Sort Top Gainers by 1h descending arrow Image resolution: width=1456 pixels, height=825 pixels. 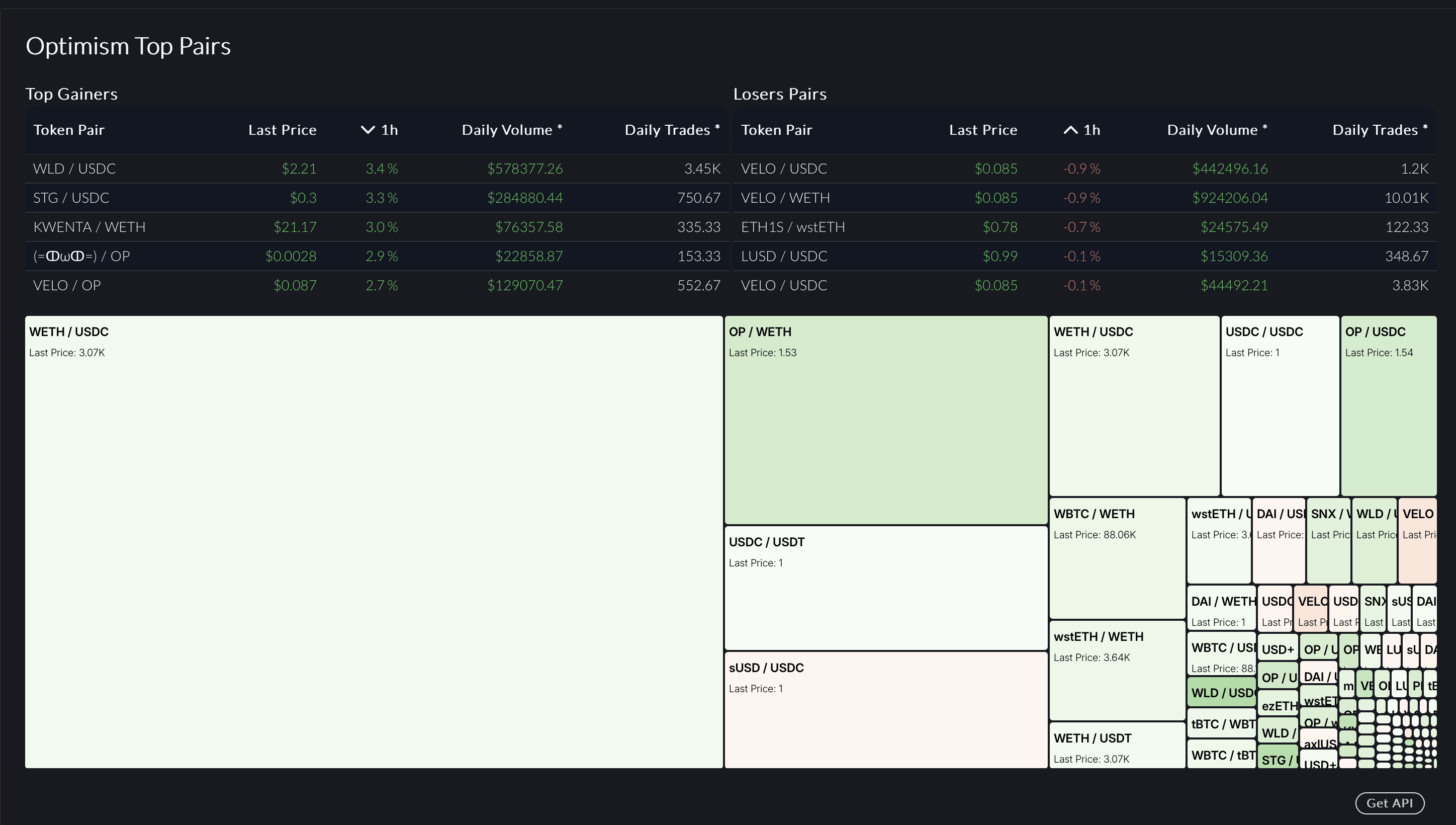tap(368, 130)
